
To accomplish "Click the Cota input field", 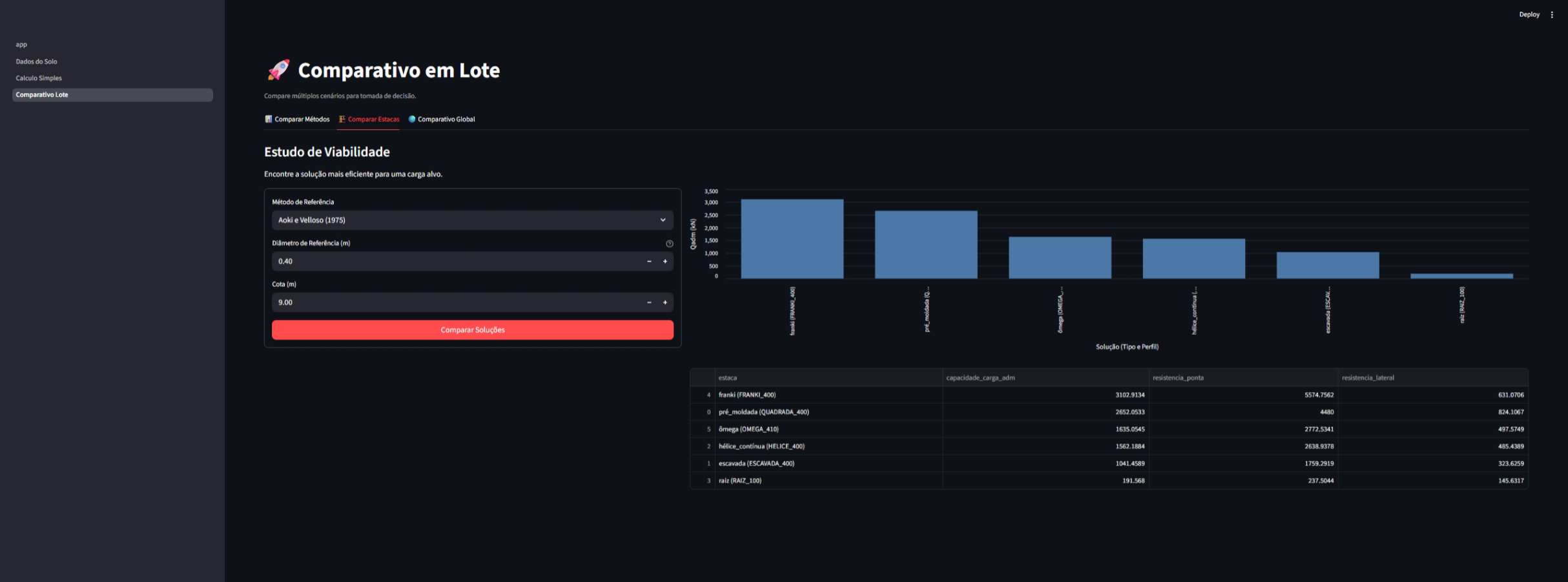I will click(456, 302).
